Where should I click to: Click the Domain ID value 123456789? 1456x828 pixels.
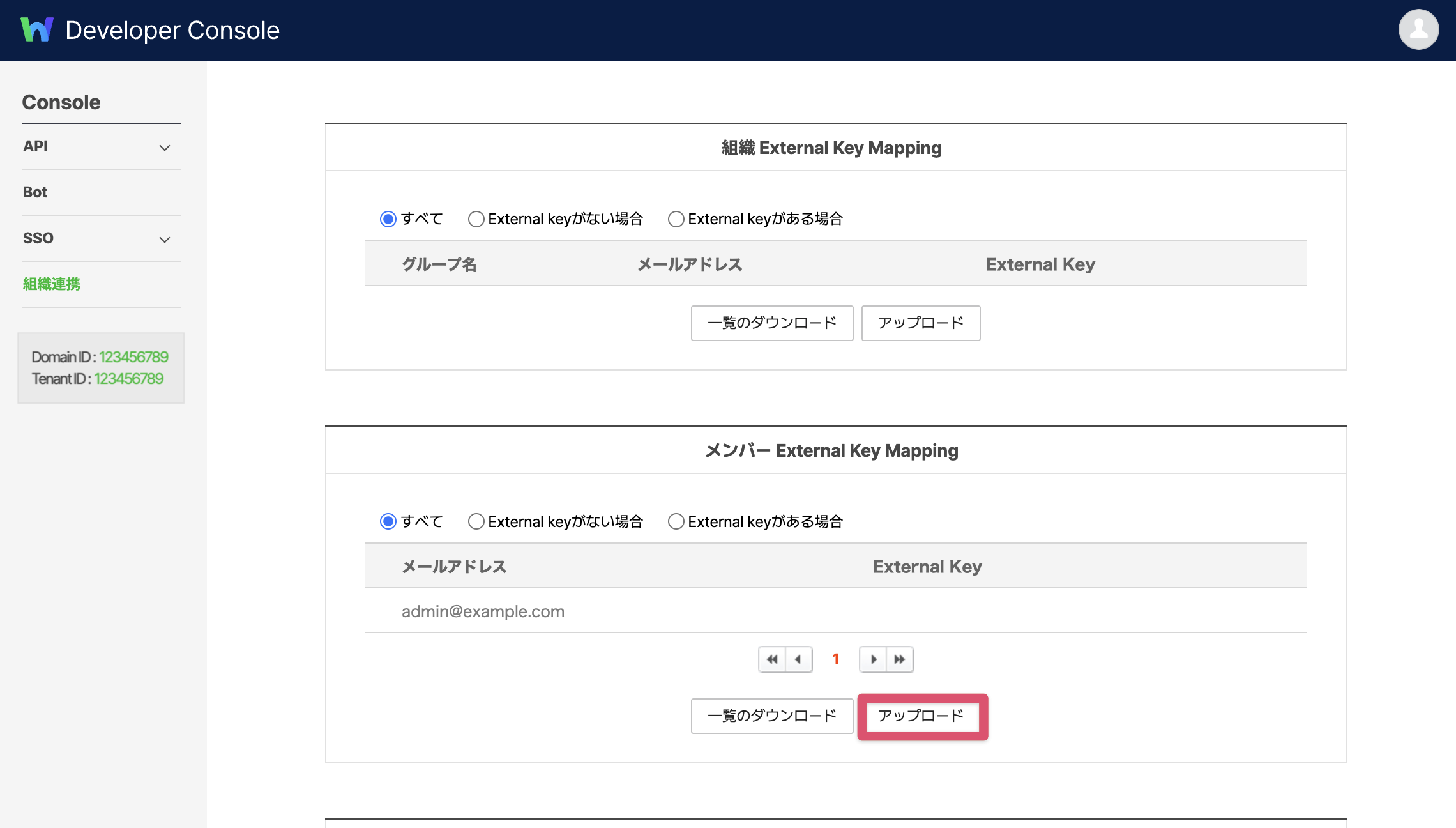(x=133, y=357)
